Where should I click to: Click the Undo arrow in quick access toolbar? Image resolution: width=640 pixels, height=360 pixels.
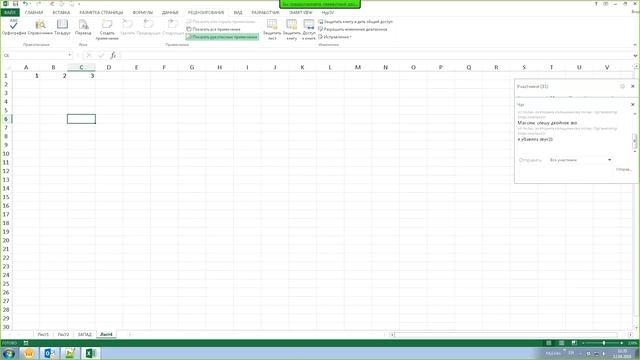click(x=25, y=4)
